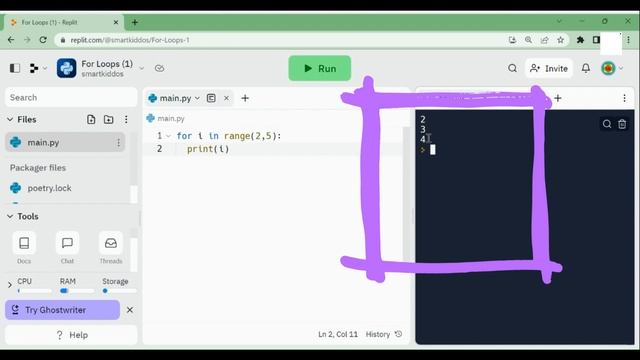Click the Invite button

pyautogui.click(x=549, y=68)
